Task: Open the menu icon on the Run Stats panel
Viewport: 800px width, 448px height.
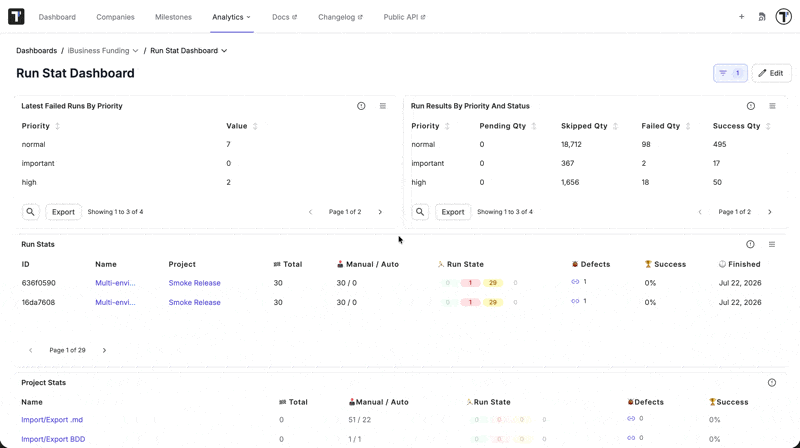Action: (772, 244)
